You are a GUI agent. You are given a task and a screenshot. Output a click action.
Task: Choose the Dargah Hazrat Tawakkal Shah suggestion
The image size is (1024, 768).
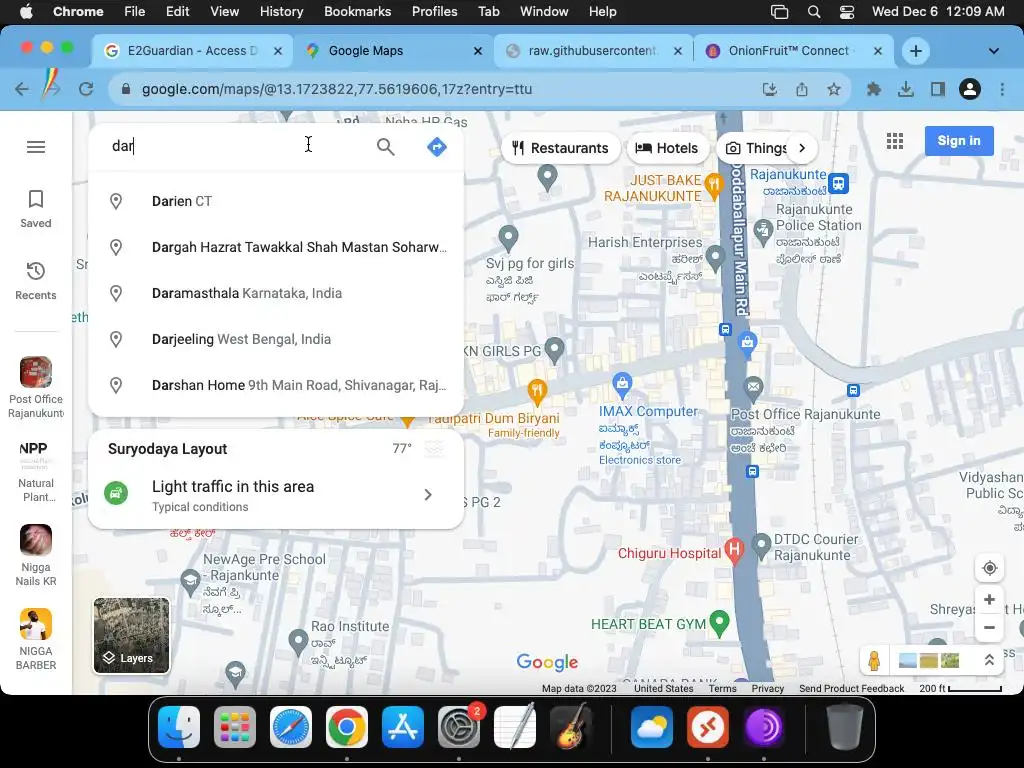(276, 248)
